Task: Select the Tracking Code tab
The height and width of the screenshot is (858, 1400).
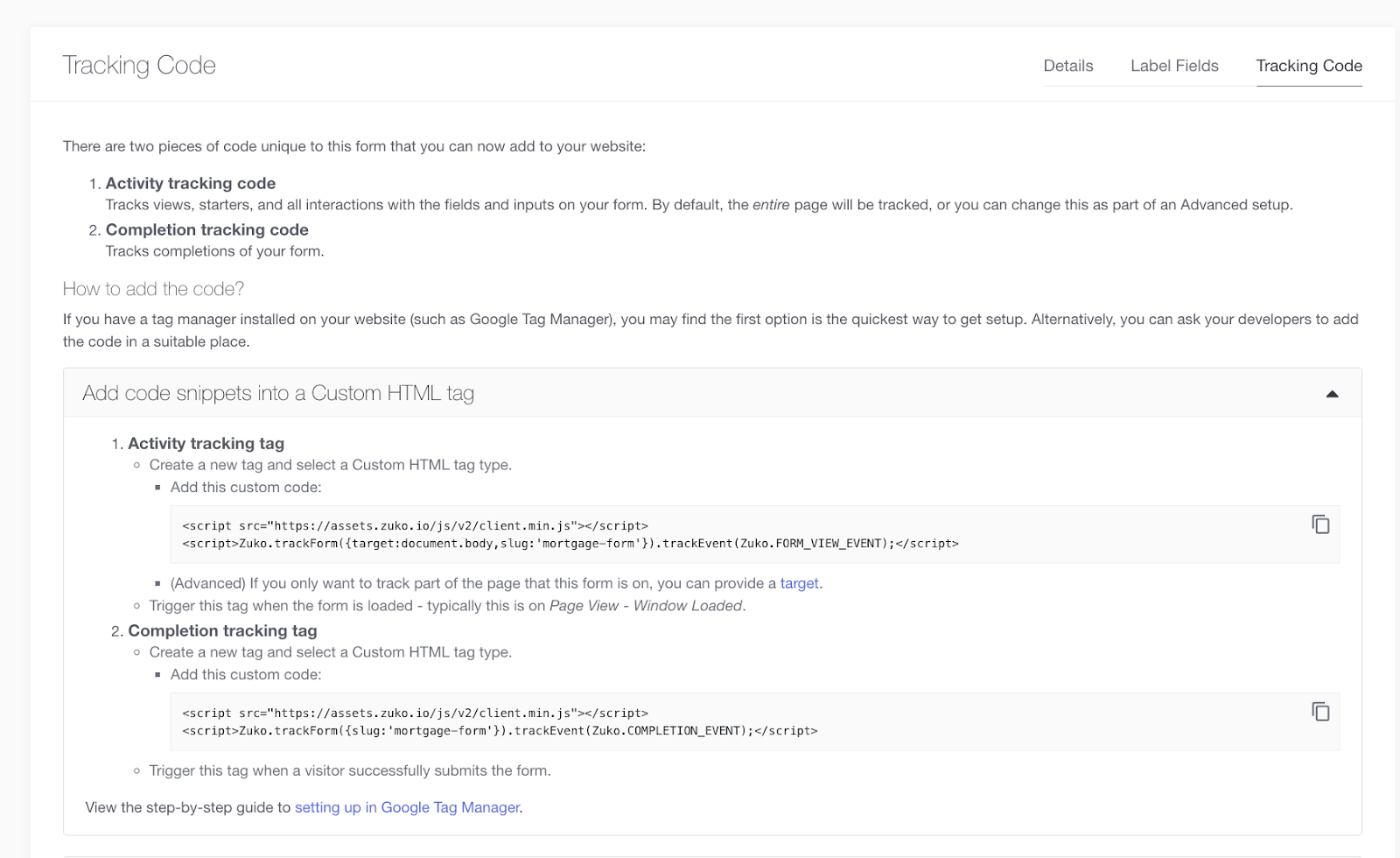Action: 1308,66
